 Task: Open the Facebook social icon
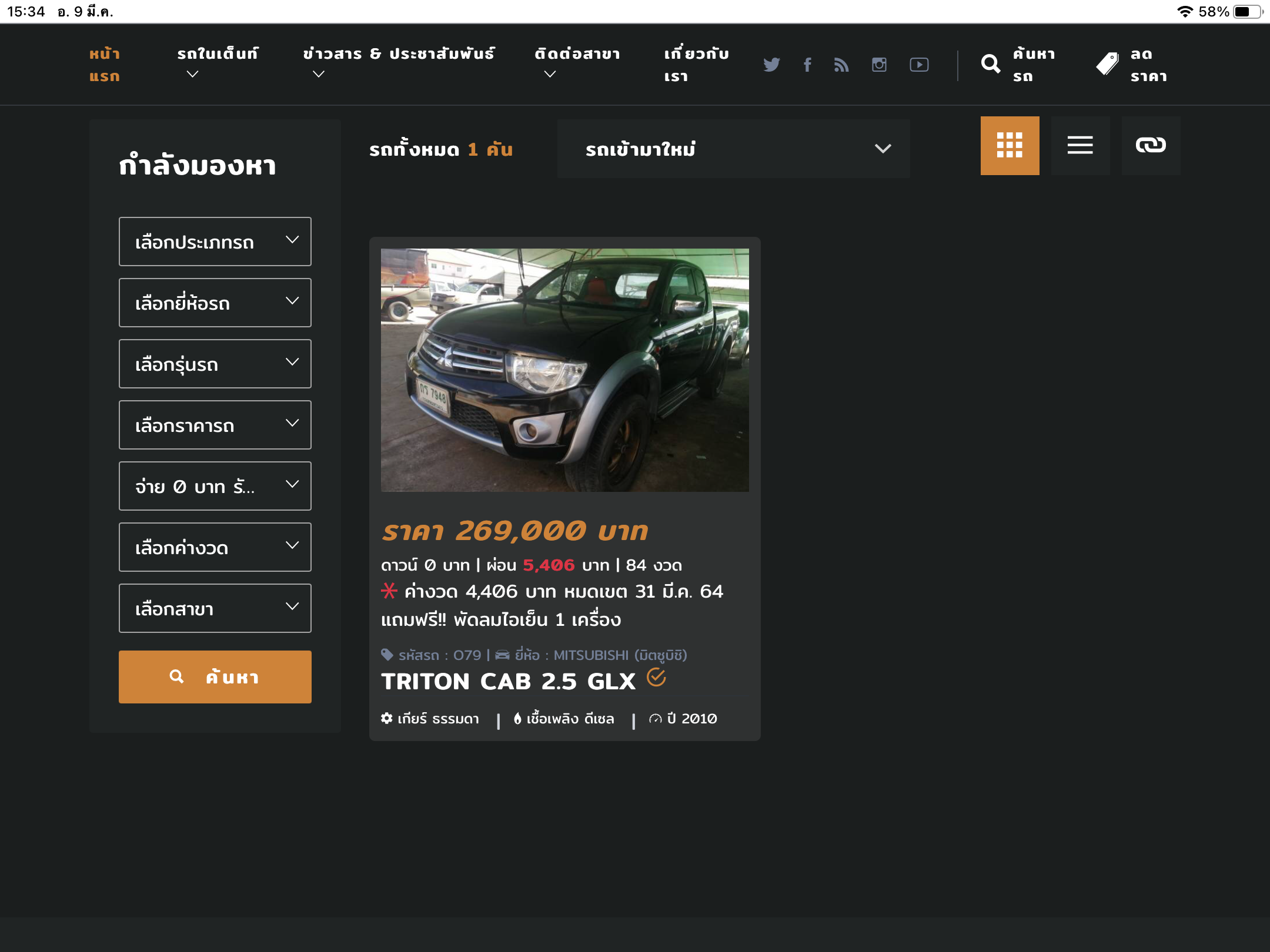(808, 65)
